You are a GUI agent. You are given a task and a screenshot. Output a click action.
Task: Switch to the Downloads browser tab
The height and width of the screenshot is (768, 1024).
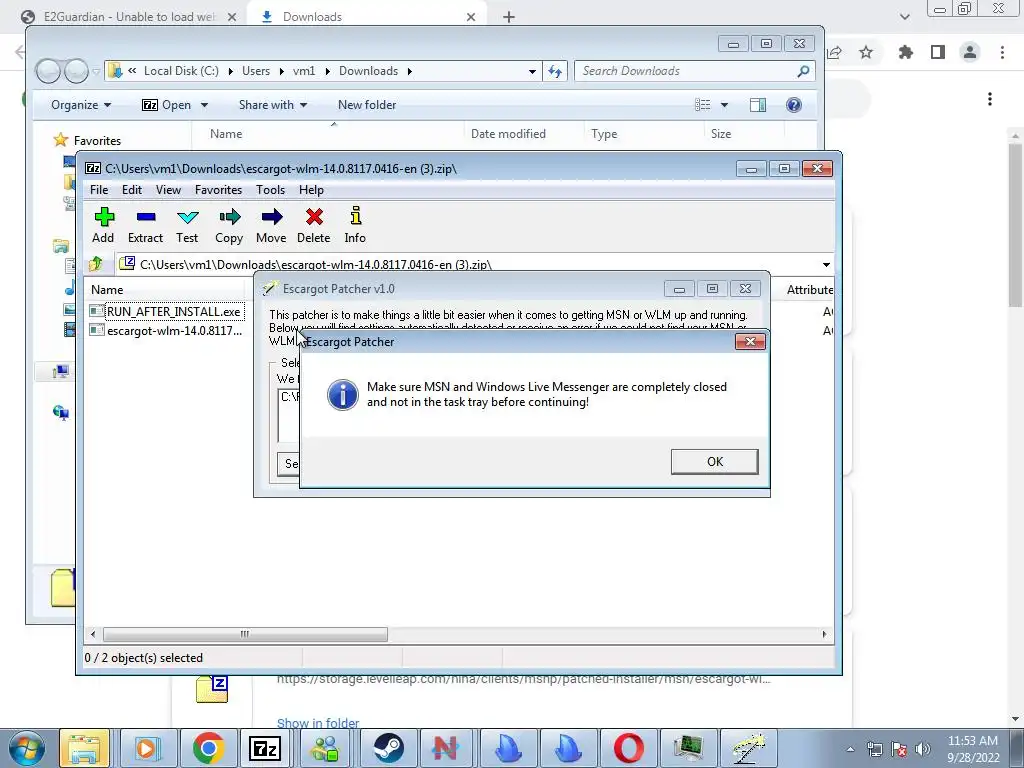coord(366,17)
